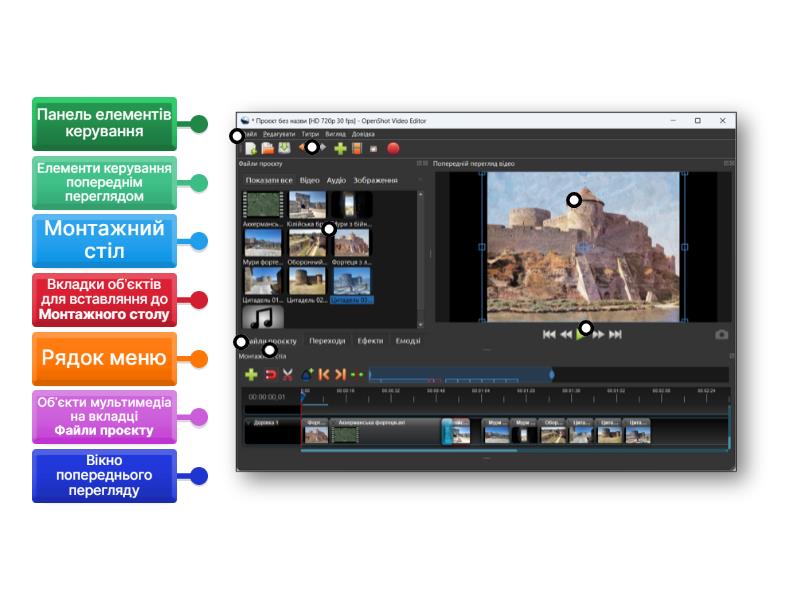Filter files by Зображення
Image resolution: width=800 pixels, height=600 pixels.
point(375,181)
